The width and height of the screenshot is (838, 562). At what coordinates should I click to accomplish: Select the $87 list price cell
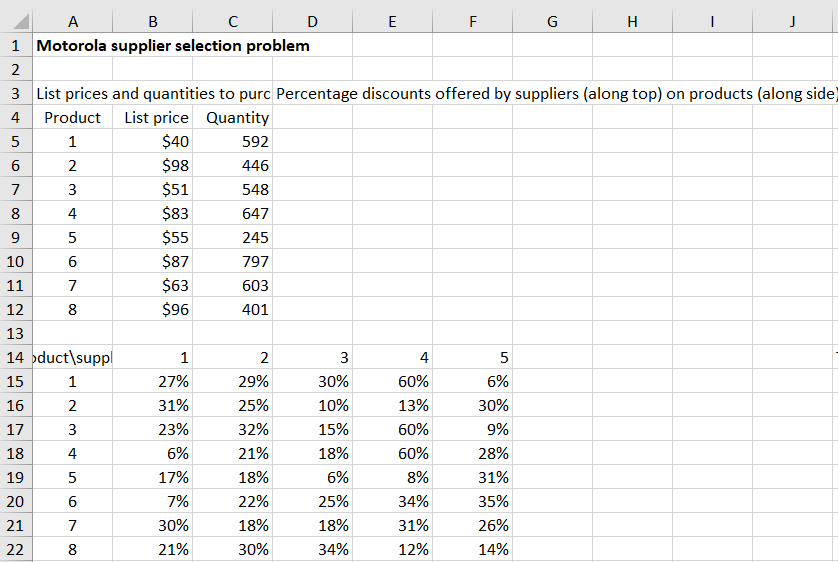coord(153,261)
